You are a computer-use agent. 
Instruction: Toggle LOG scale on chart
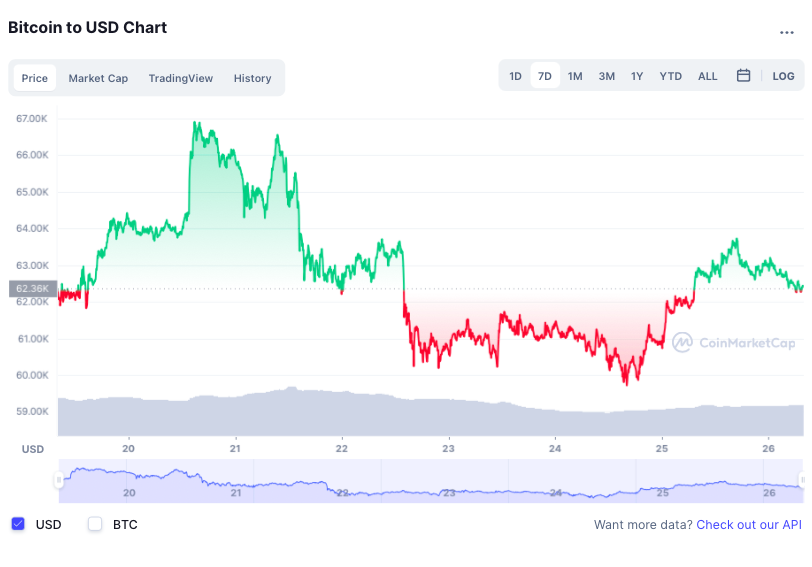[x=783, y=76]
